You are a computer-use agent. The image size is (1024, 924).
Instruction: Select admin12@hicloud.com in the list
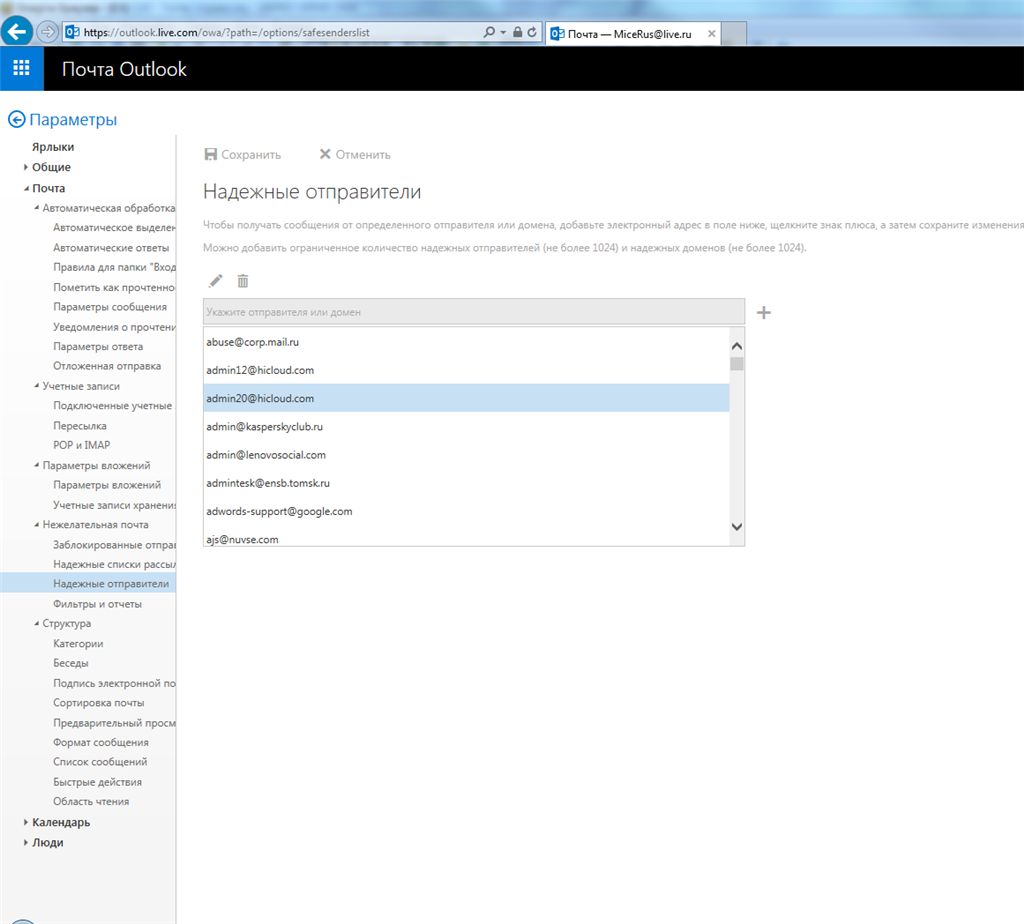click(x=466, y=370)
